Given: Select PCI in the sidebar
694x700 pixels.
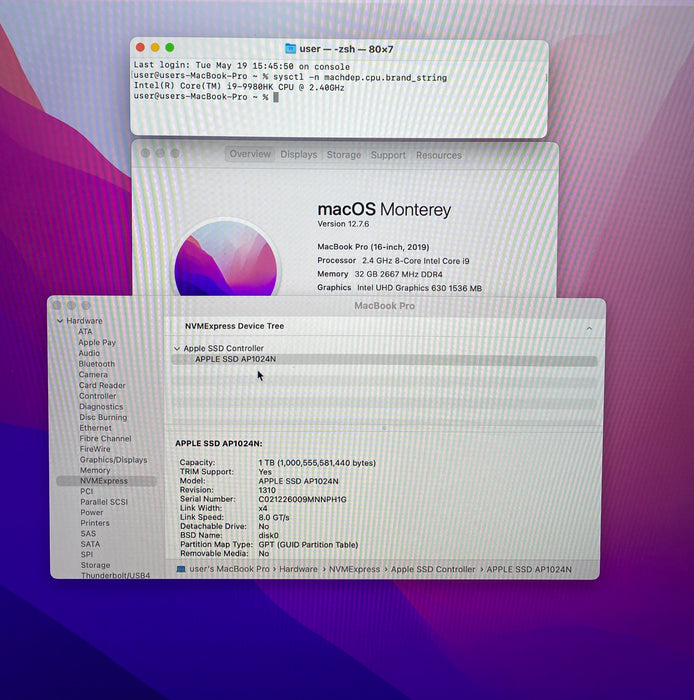Looking at the screenshot, I should [x=87, y=491].
